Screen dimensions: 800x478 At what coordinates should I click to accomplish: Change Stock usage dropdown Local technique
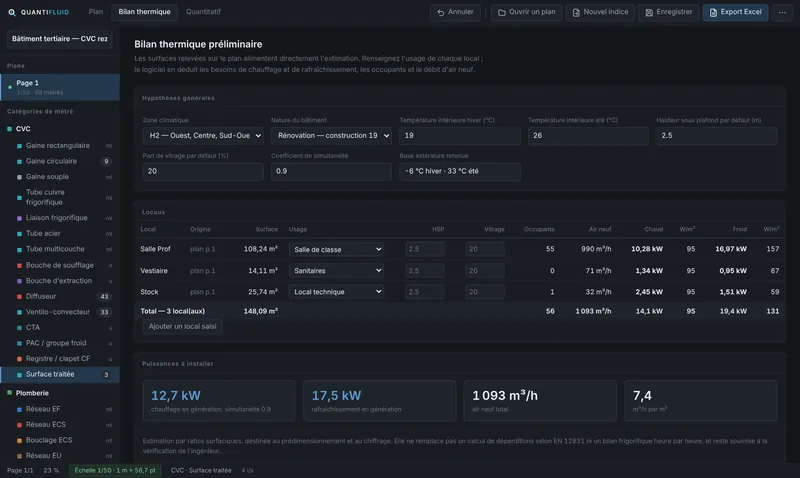[x=336, y=292]
